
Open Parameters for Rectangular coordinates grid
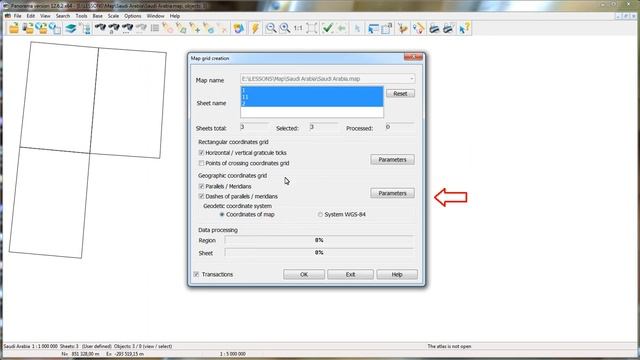[392, 160]
